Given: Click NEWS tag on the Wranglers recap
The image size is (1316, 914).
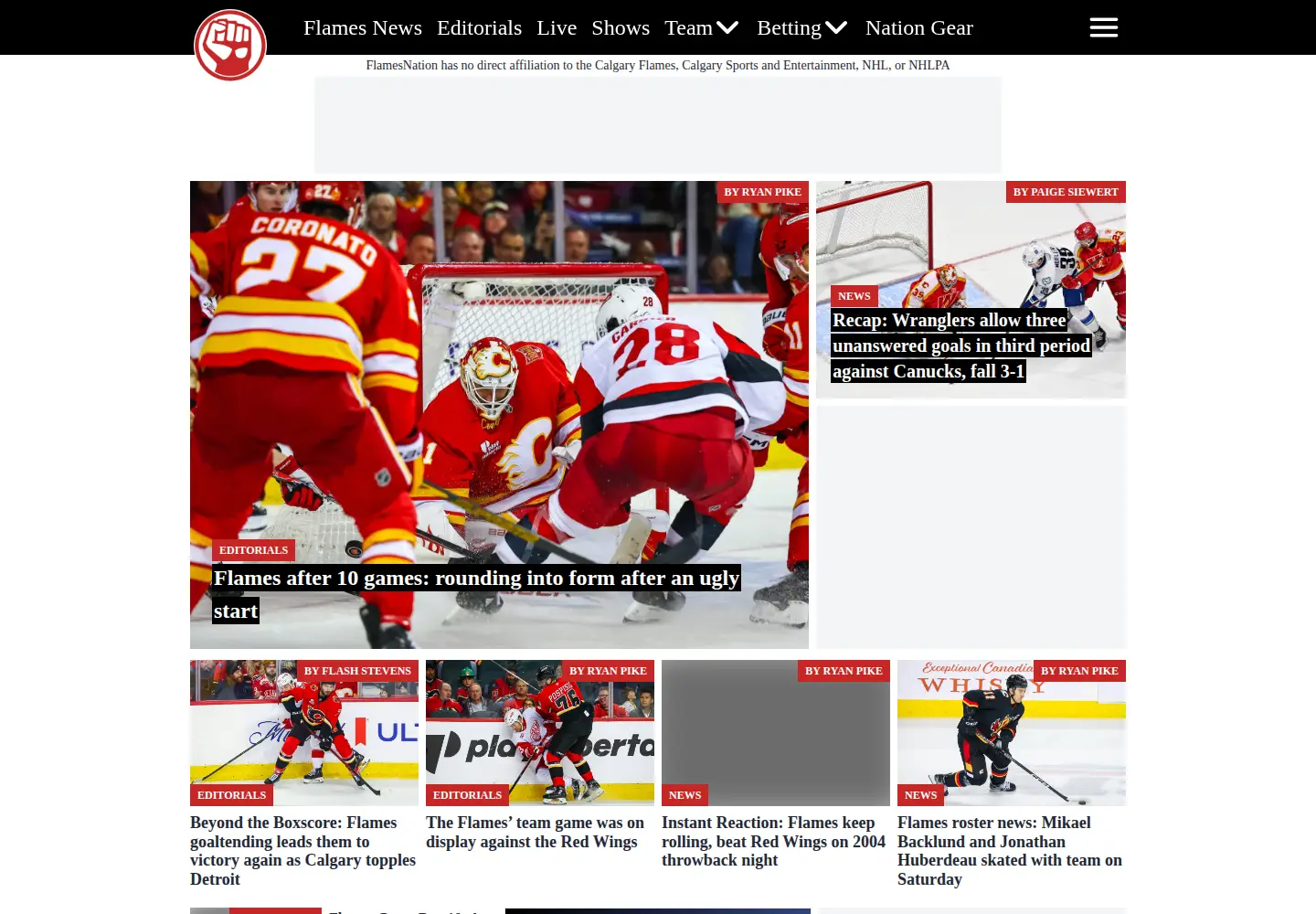Looking at the screenshot, I should pos(854,296).
